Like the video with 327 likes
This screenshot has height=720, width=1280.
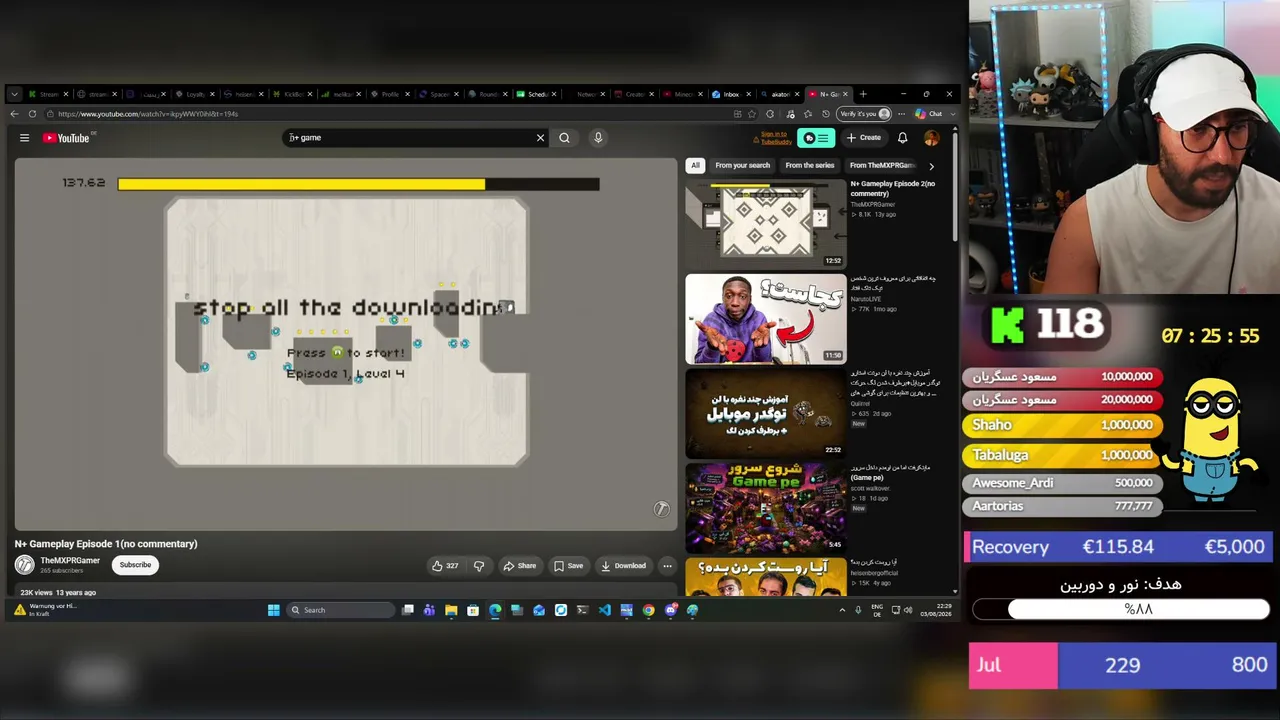[x=445, y=566]
